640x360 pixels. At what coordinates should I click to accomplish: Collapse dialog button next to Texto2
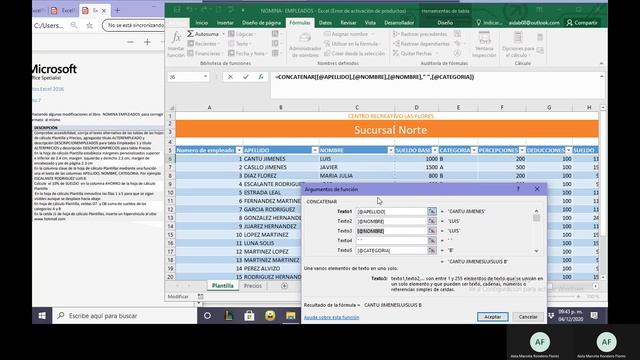pos(431,221)
